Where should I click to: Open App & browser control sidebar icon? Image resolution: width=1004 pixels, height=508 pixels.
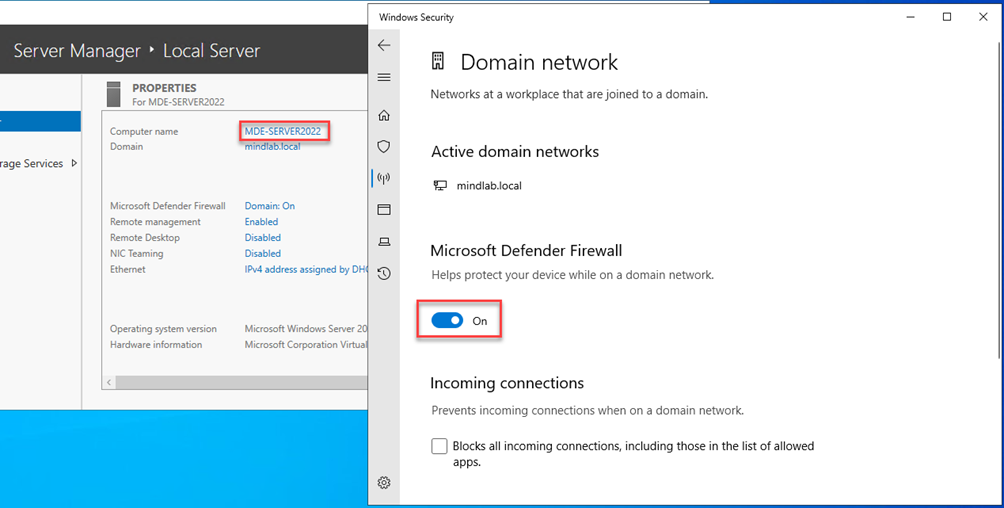coord(384,209)
